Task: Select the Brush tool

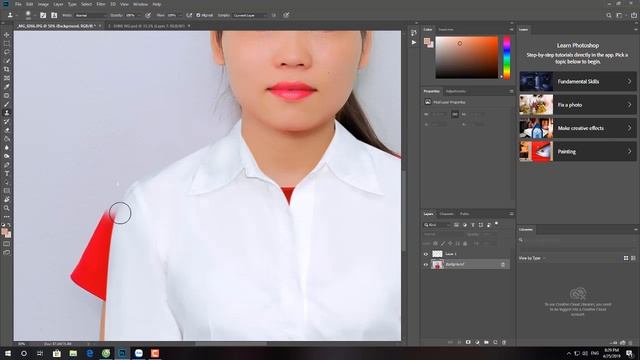Action: (x=7, y=104)
